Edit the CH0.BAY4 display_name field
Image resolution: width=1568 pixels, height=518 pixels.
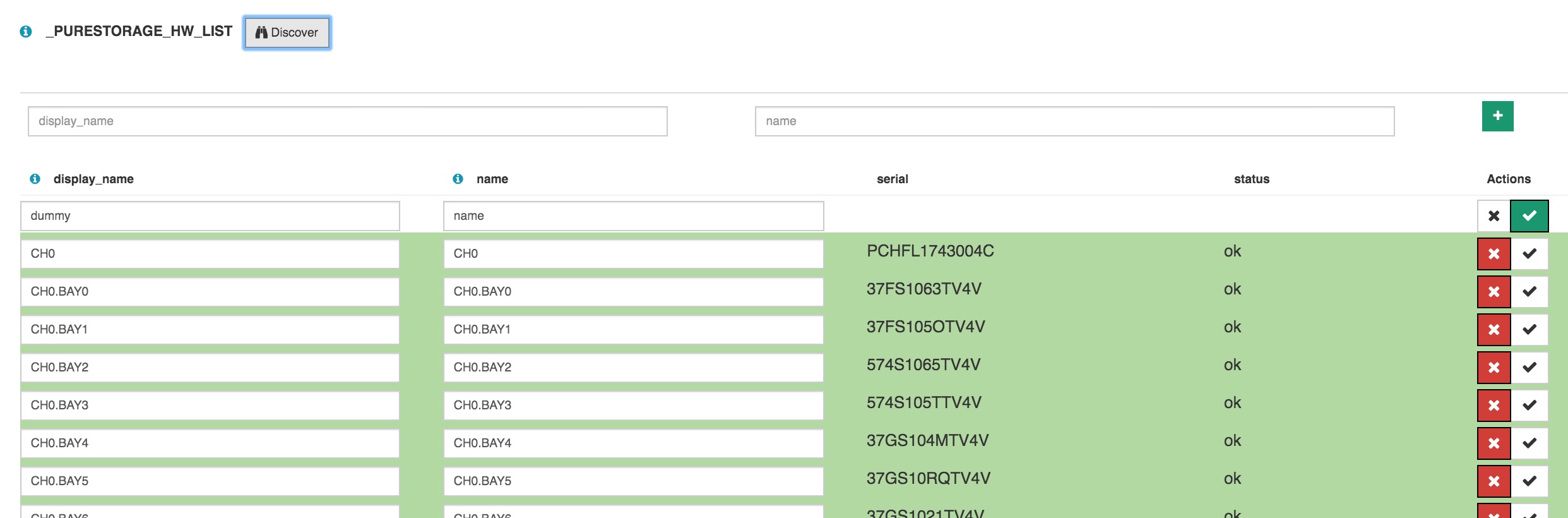pos(210,443)
